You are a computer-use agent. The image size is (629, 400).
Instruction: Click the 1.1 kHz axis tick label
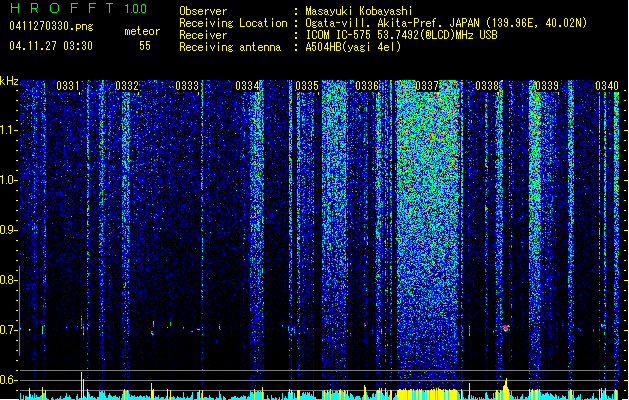[9, 130]
